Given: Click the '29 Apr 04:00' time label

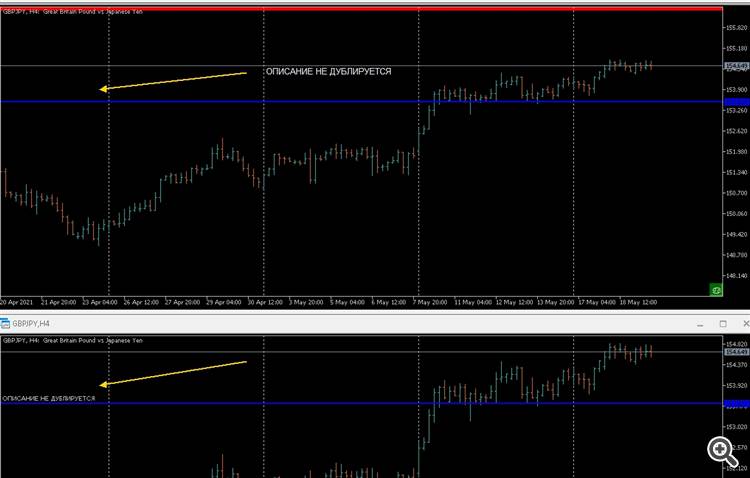Looking at the screenshot, I should point(223,302).
